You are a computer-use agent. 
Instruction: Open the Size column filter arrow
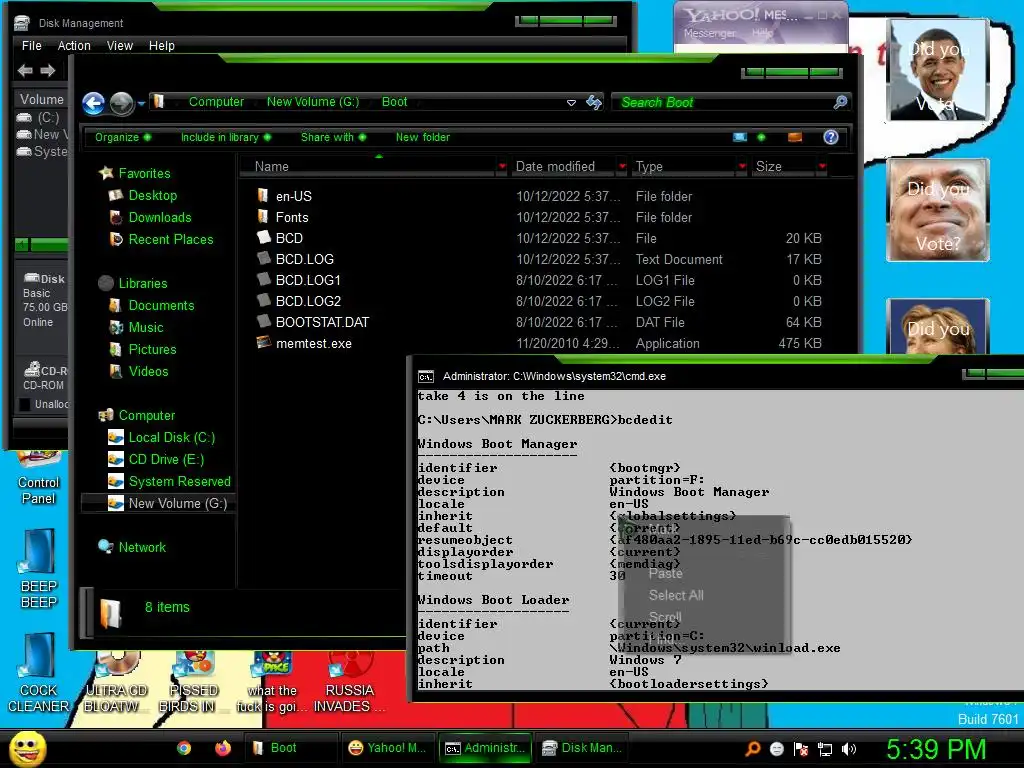coord(822,167)
